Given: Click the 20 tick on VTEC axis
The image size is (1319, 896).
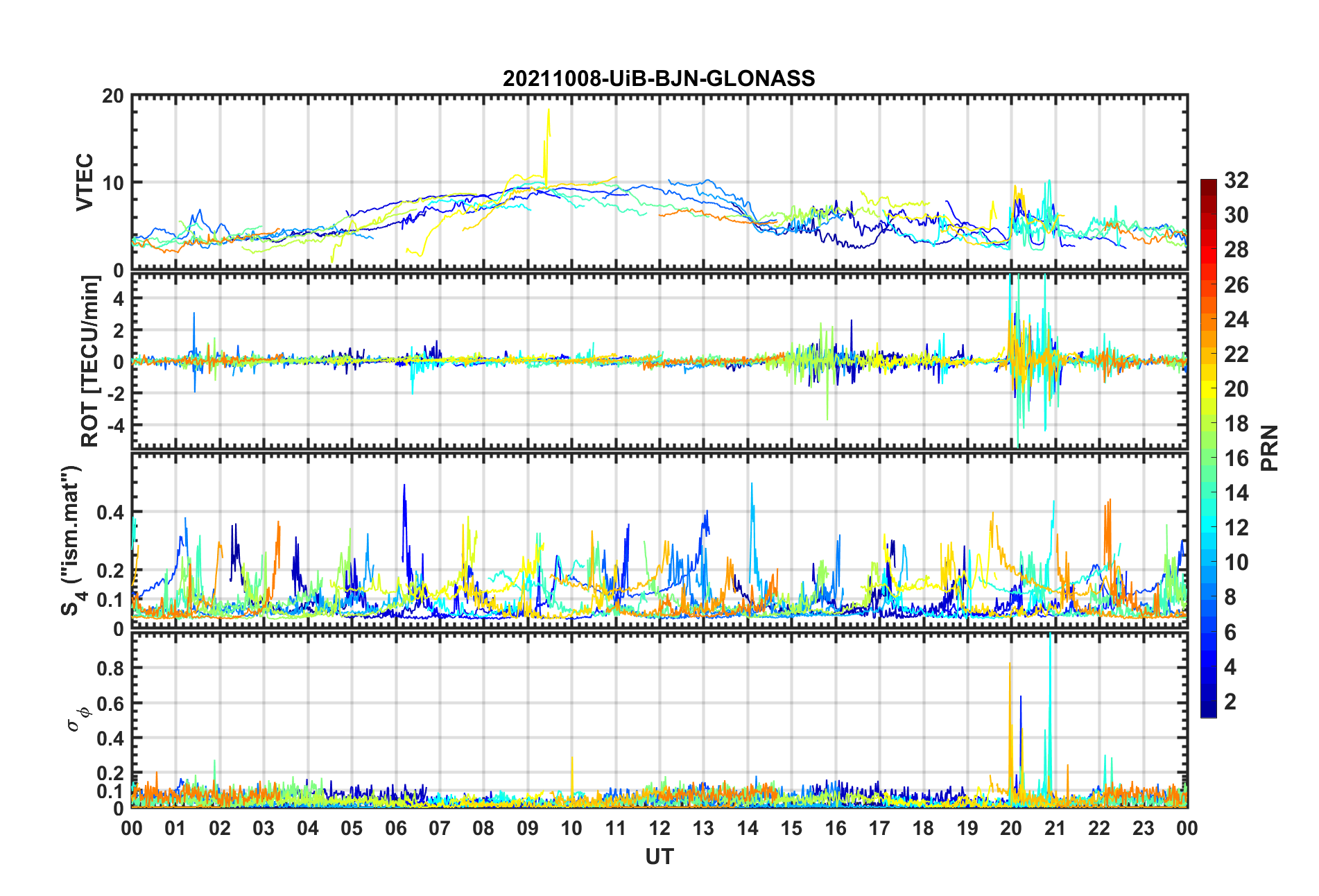Looking at the screenshot, I should [x=113, y=96].
